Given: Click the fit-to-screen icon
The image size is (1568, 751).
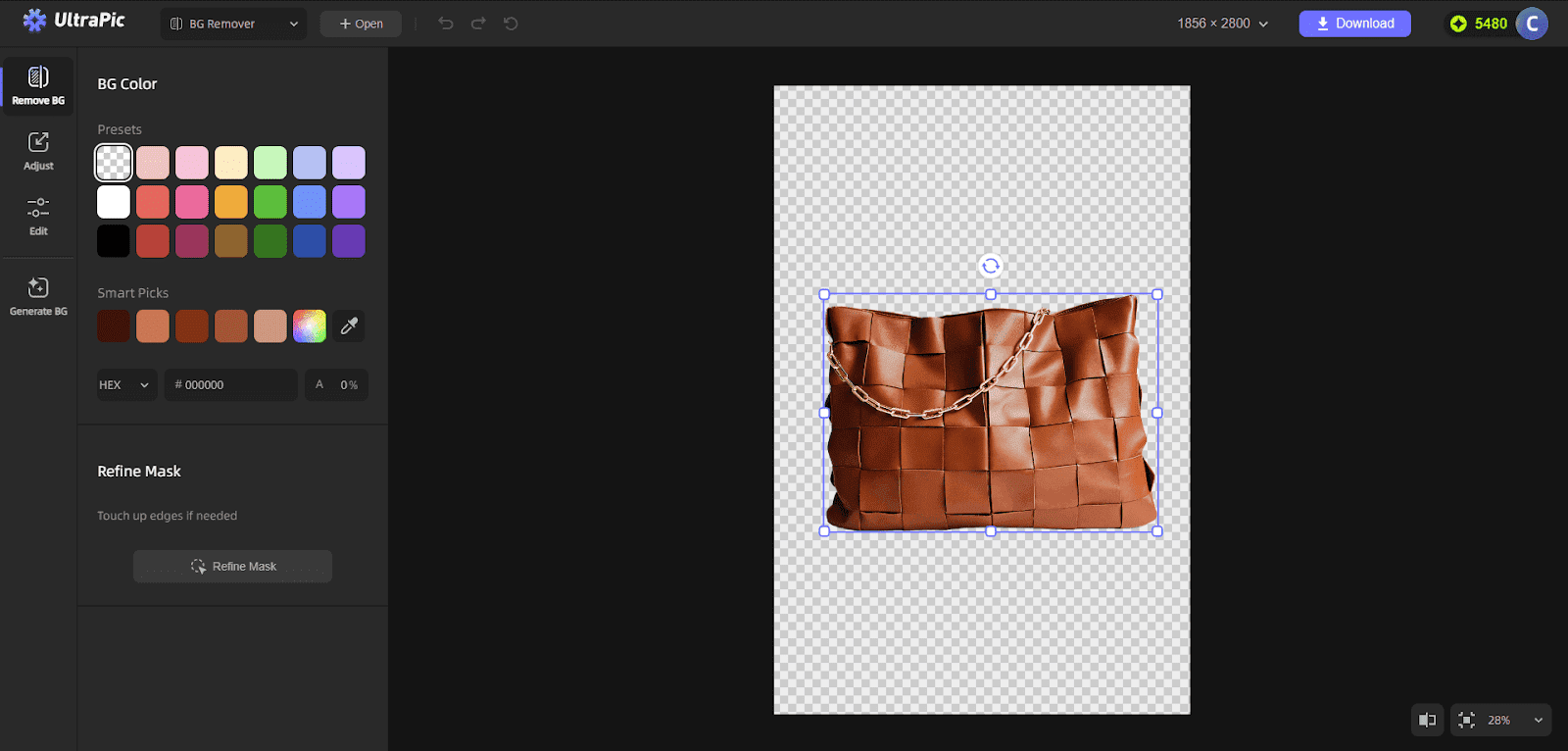Looking at the screenshot, I should tap(1466, 721).
